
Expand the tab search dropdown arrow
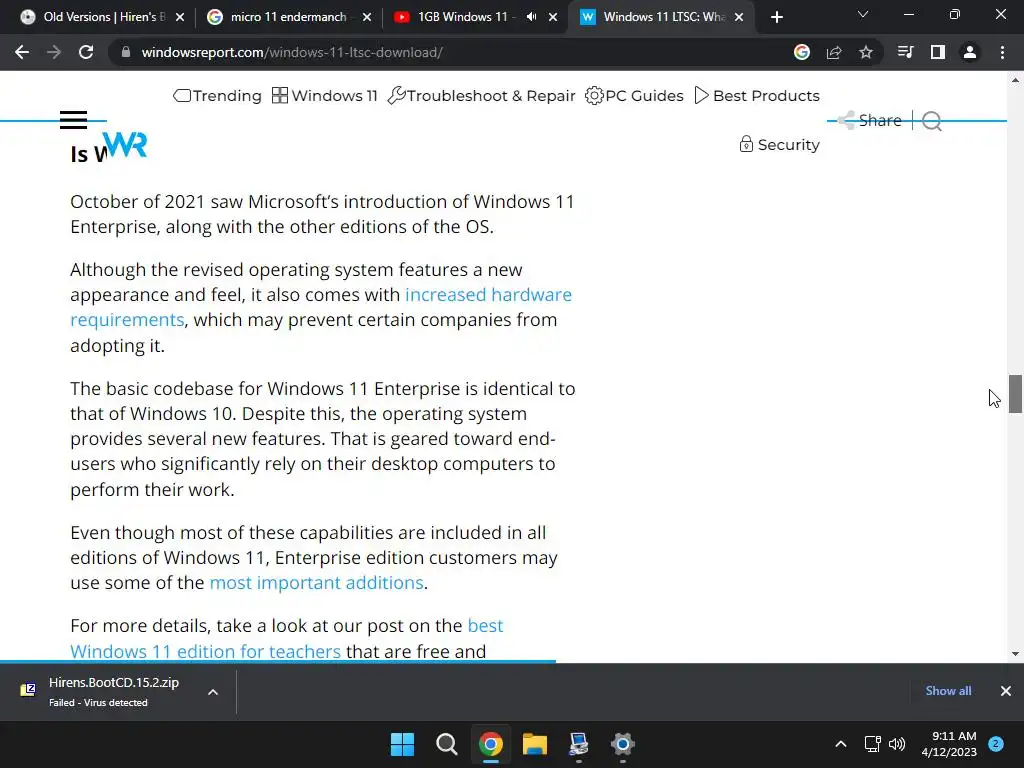863,14
